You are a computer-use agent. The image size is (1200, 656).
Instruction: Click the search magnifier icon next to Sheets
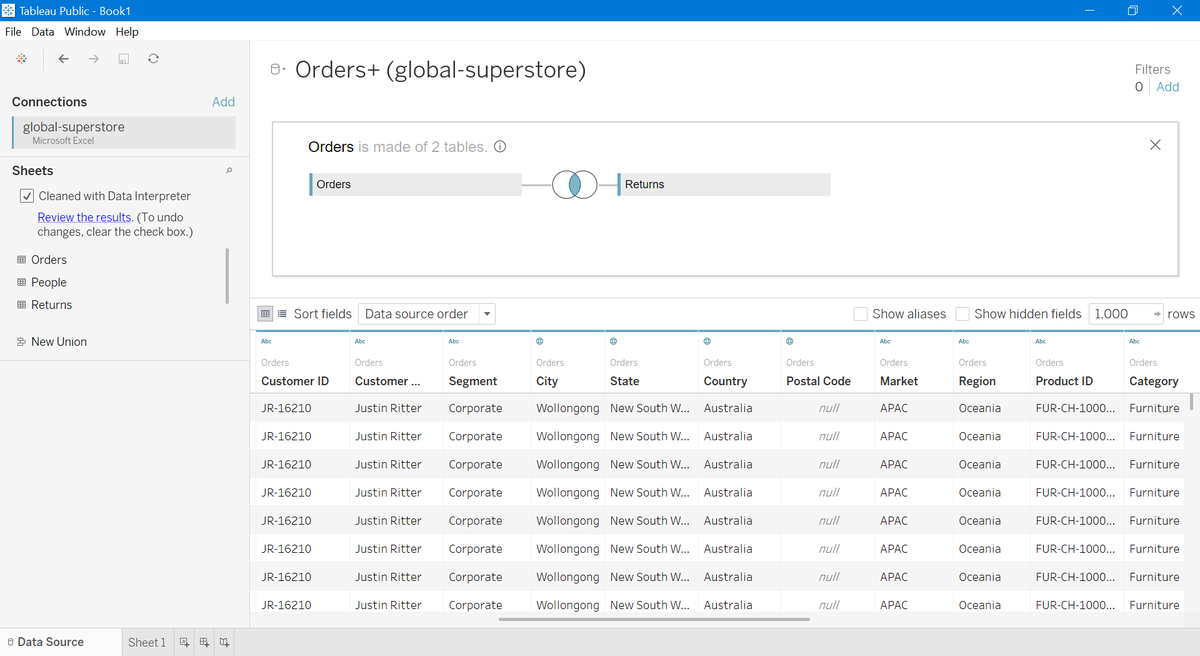point(229,171)
